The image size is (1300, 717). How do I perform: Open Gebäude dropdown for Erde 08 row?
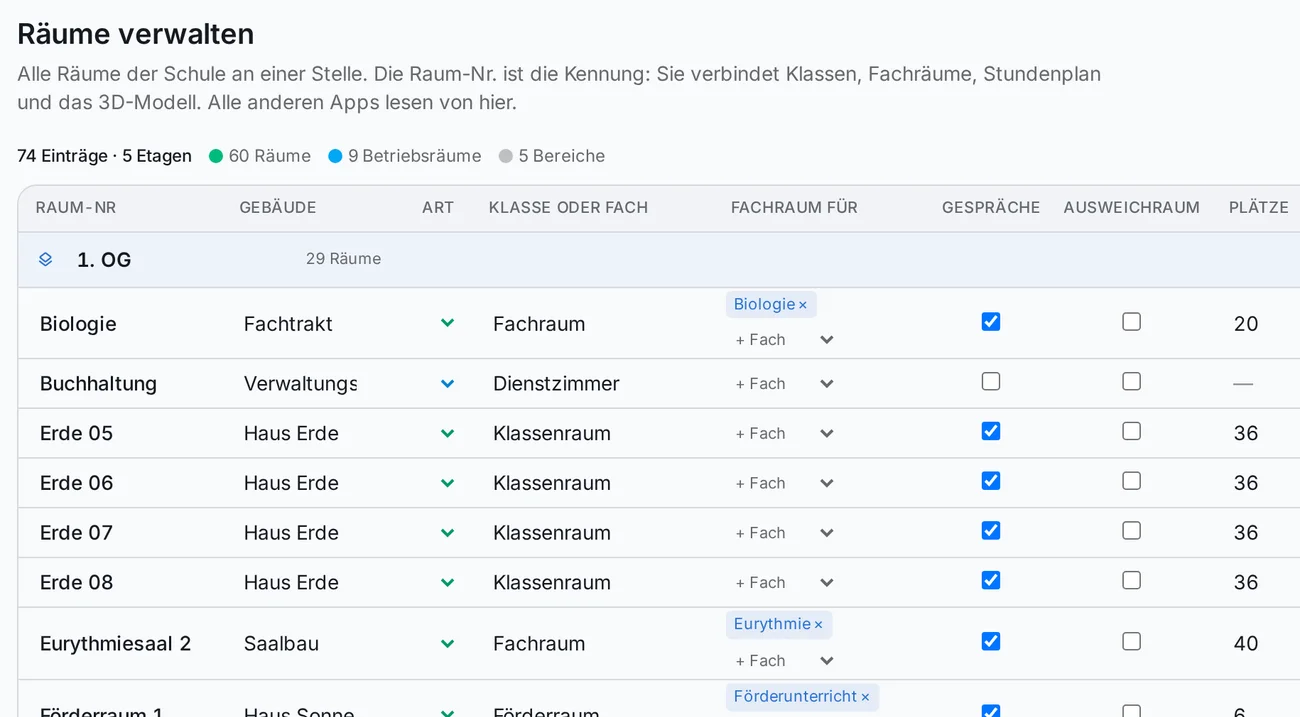tap(448, 582)
